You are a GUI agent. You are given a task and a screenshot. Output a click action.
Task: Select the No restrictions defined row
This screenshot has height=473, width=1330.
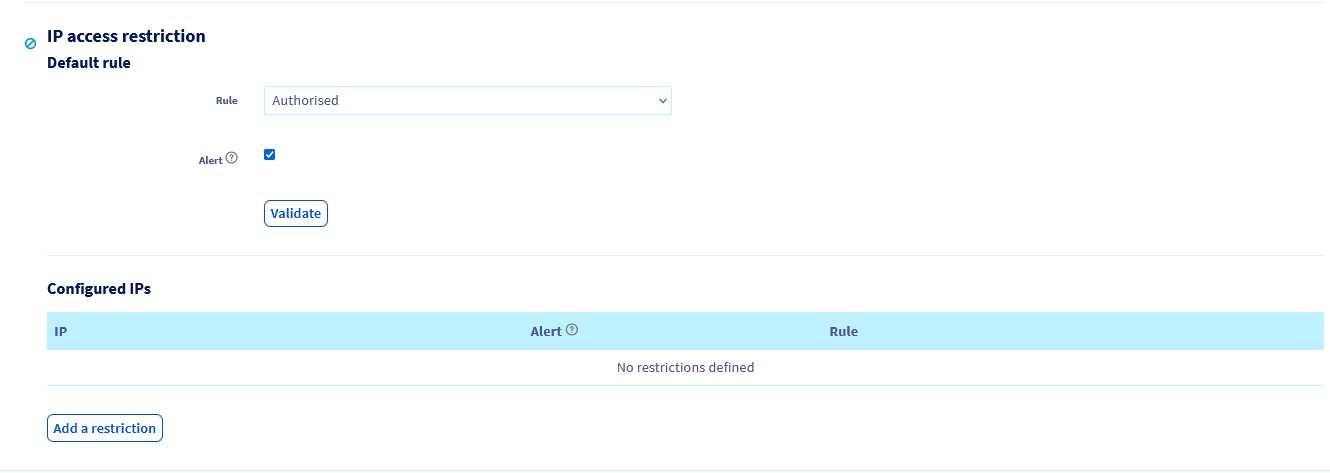coord(685,367)
